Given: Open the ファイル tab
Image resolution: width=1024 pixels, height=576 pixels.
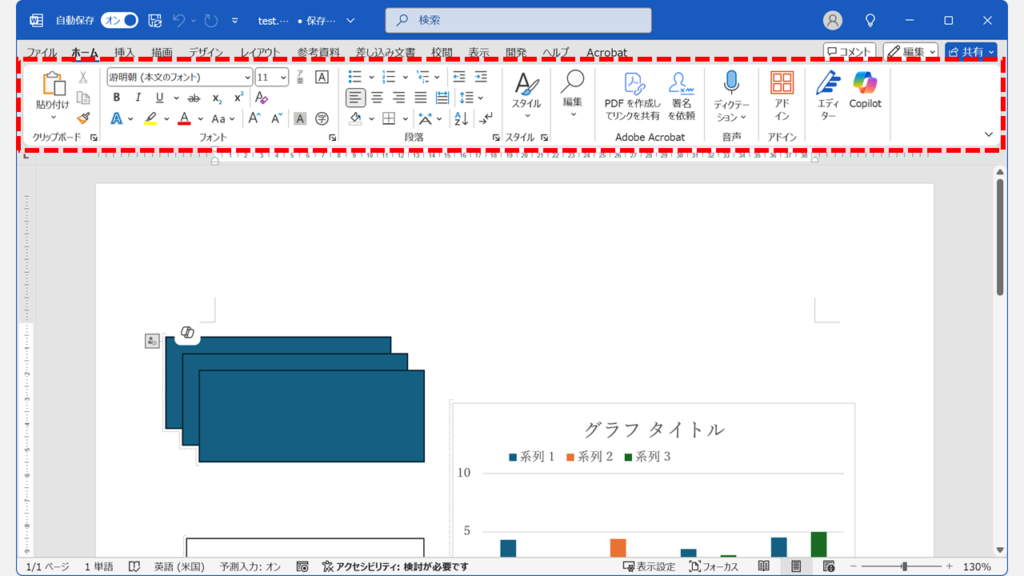Looking at the screenshot, I should click(42, 52).
